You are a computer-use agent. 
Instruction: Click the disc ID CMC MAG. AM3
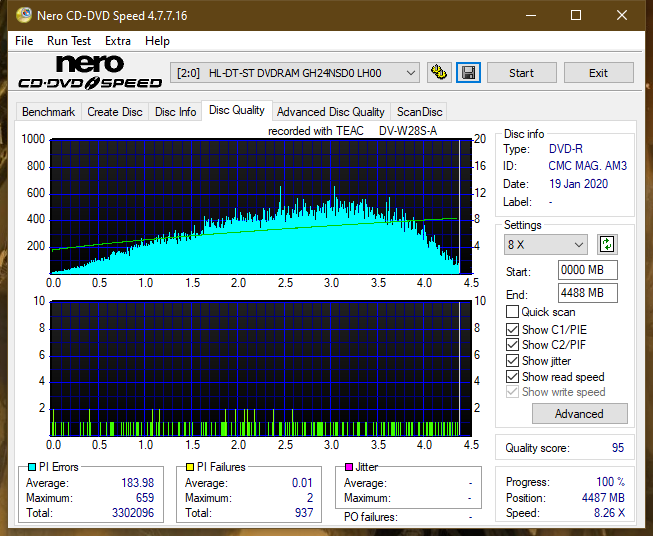click(587, 166)
